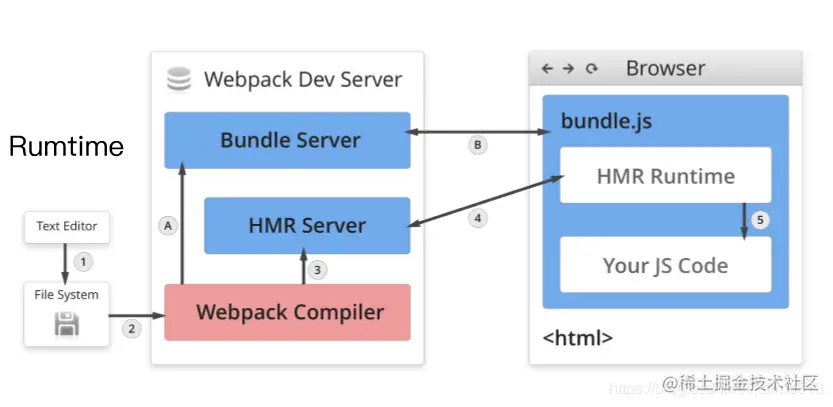Select the Webpack Compiler box
This screenshot has width=833, height=407.
coord(287,312)
